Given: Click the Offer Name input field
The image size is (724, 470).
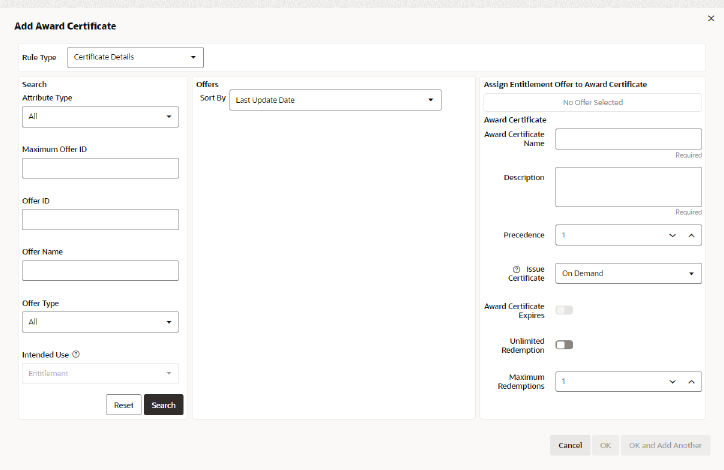Looking at the screenshot, I should coord(100,271).
